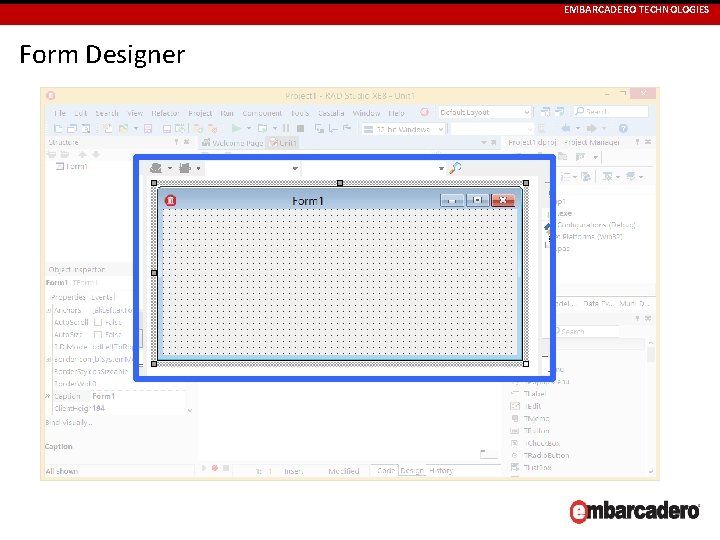The height and width of the screenshot is (540, 720).
Task: Click the record macro icon in status bar
Action: tap(214, 468)
